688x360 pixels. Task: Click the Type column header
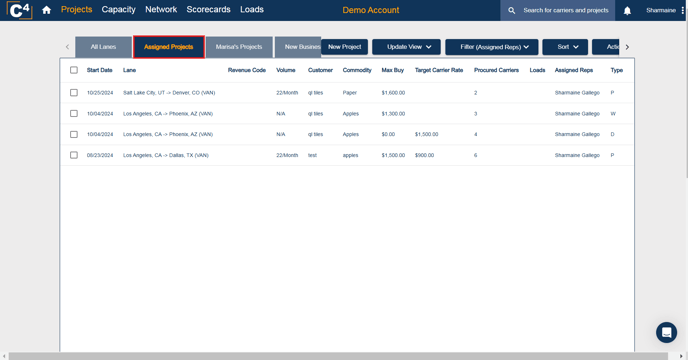(616, 70)
